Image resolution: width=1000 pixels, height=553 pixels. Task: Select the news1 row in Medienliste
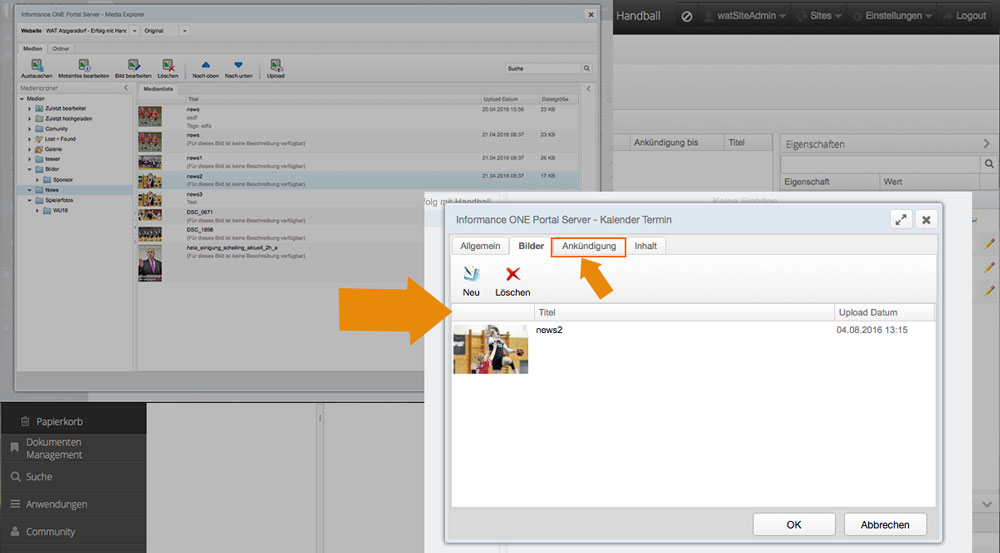[x=358, y=161]
